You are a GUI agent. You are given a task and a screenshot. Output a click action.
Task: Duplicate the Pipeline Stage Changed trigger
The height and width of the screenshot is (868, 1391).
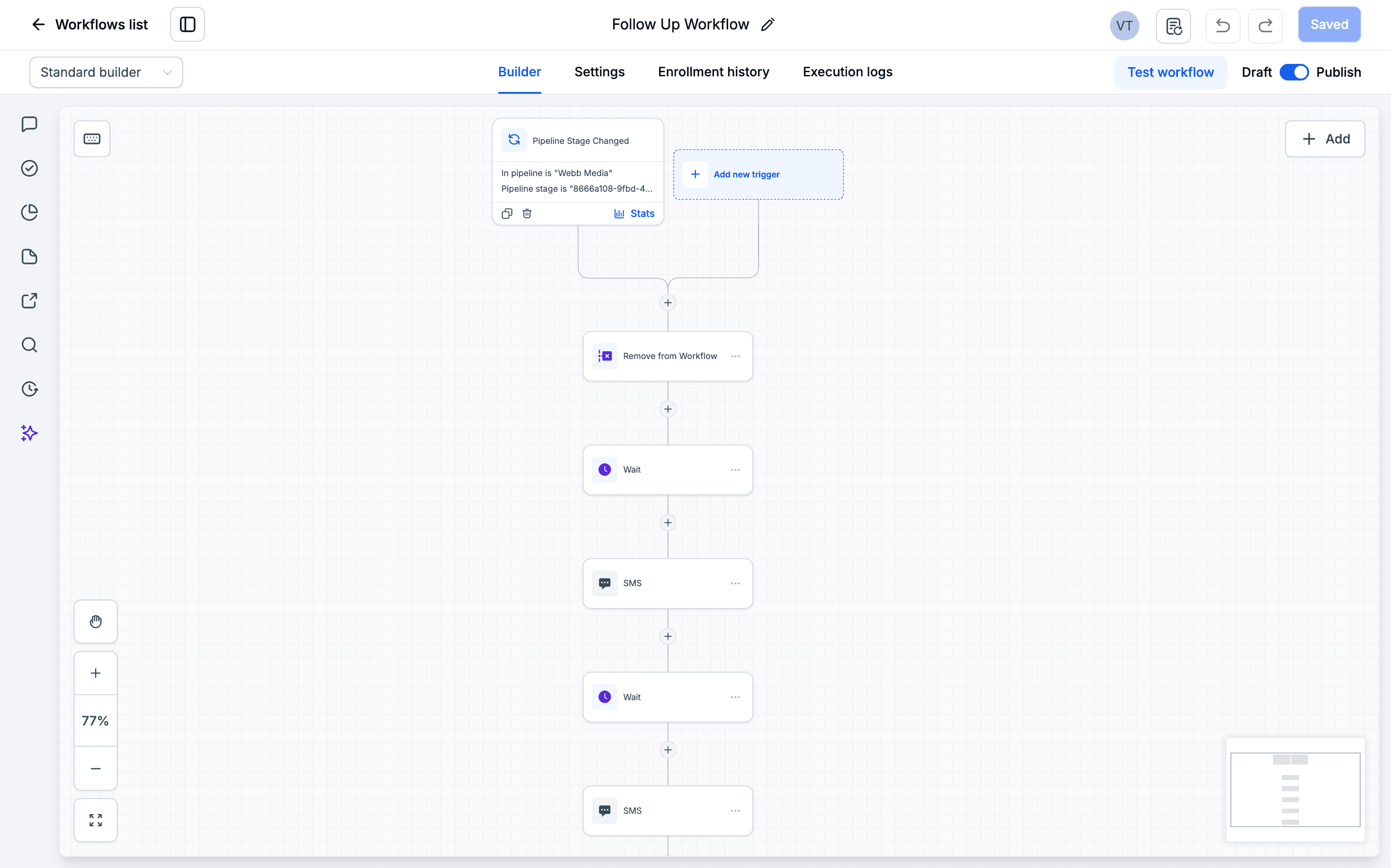pos(506,214)
